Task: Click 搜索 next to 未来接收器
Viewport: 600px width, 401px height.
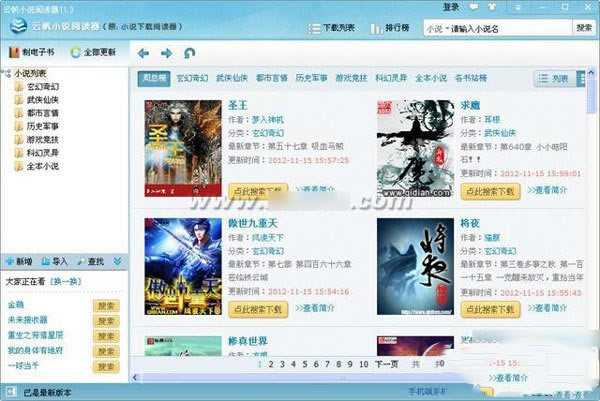Action: tap(106, 321)
